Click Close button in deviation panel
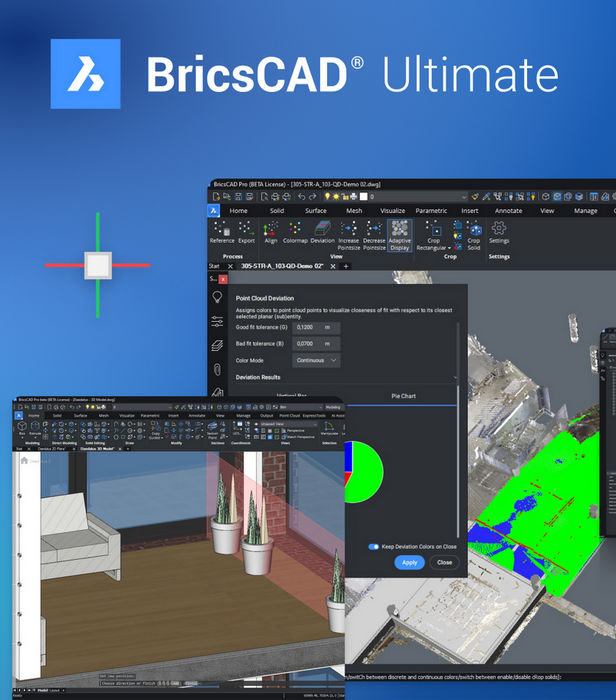The width and height of the screenshot is (616, 700). [x=444, y=562]
